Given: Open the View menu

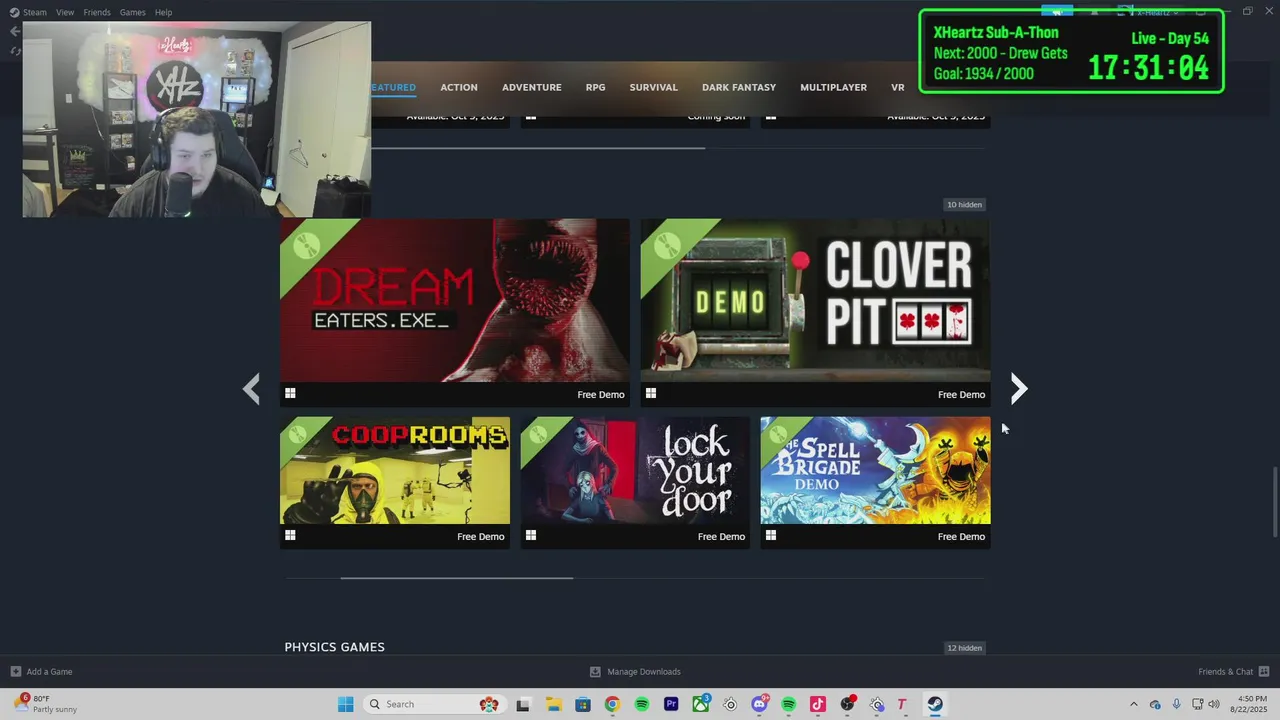Looking at the screenshot, I should [x=65, y=12].
